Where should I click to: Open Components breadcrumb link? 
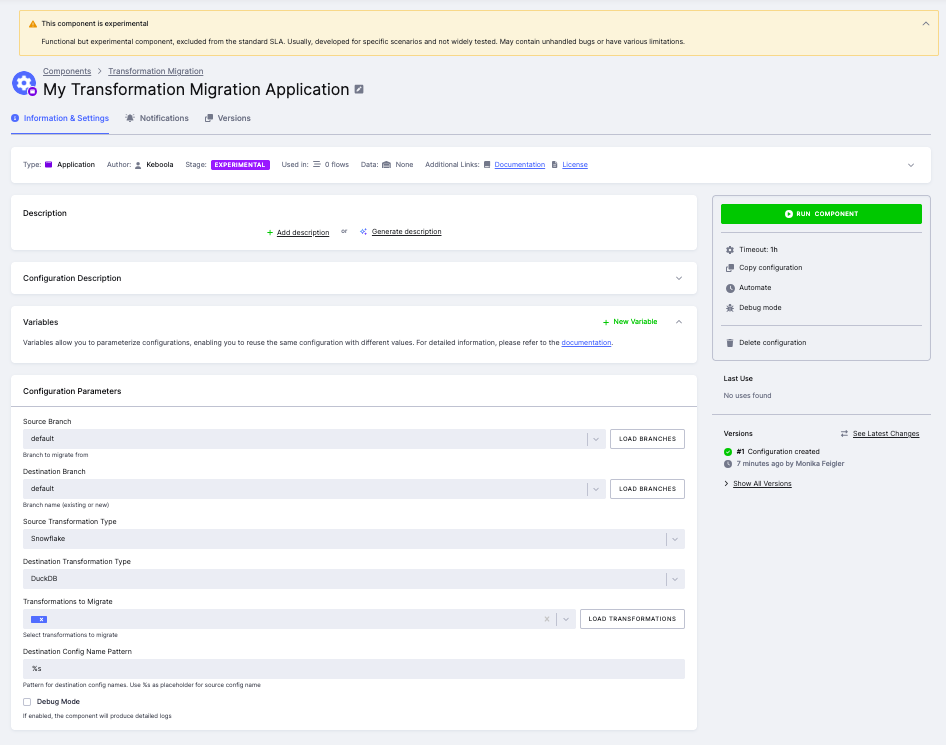[x=67, y=71]
